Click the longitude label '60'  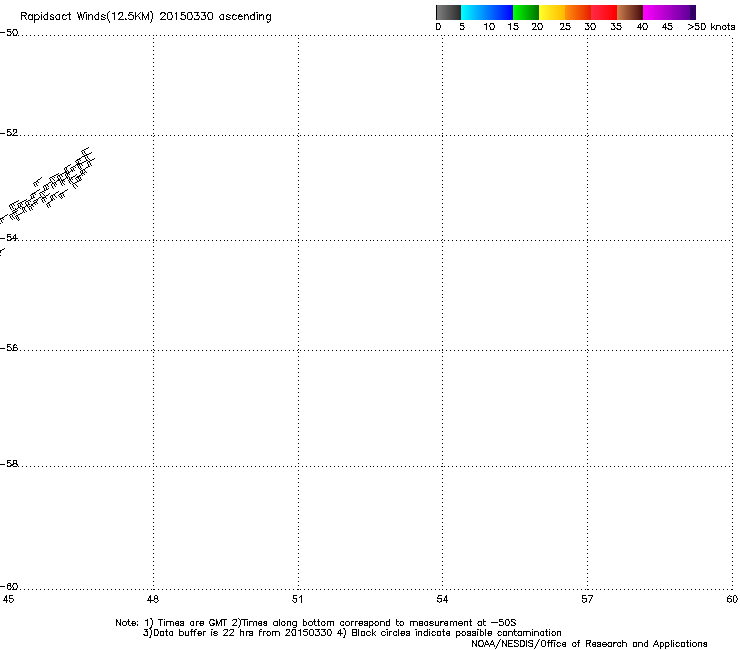[732, 599]
